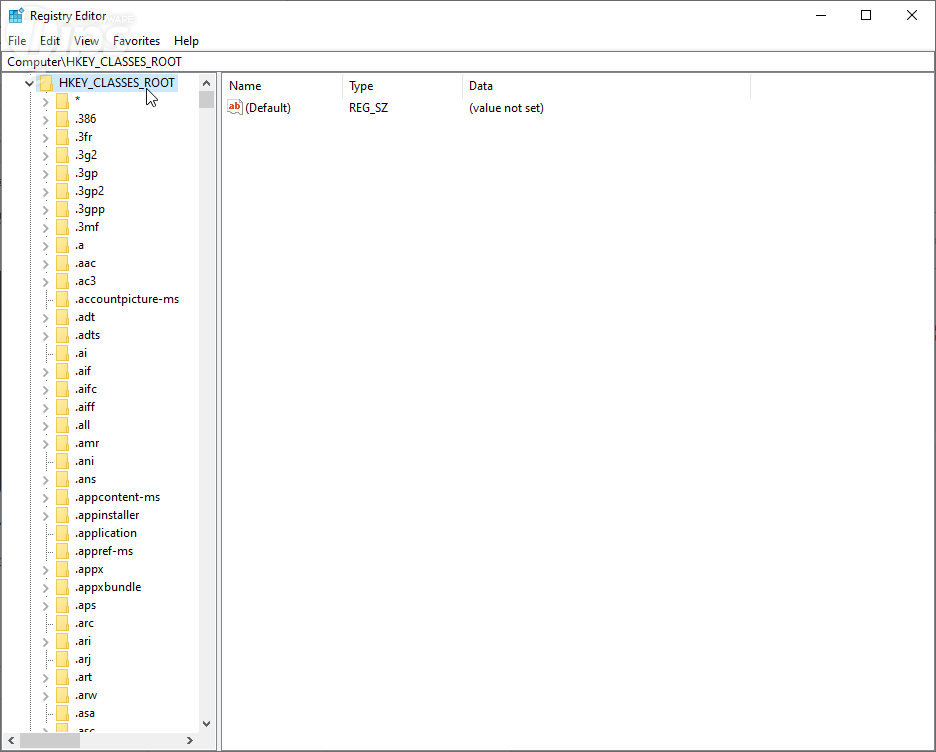Click the folder icon beside .aiff
The image size is (936, 752).
pyautogui.click(x=62, y=407)
